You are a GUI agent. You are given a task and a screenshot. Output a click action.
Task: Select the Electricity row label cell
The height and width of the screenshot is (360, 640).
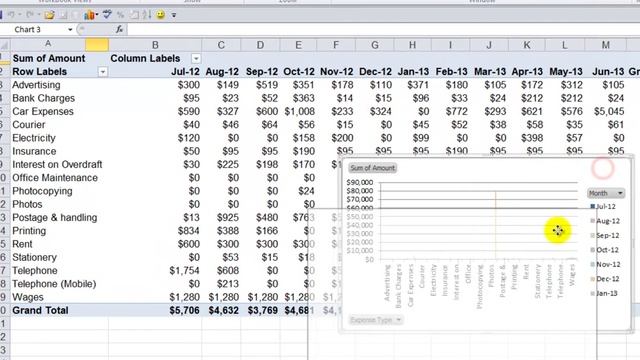tap(59, 138)
